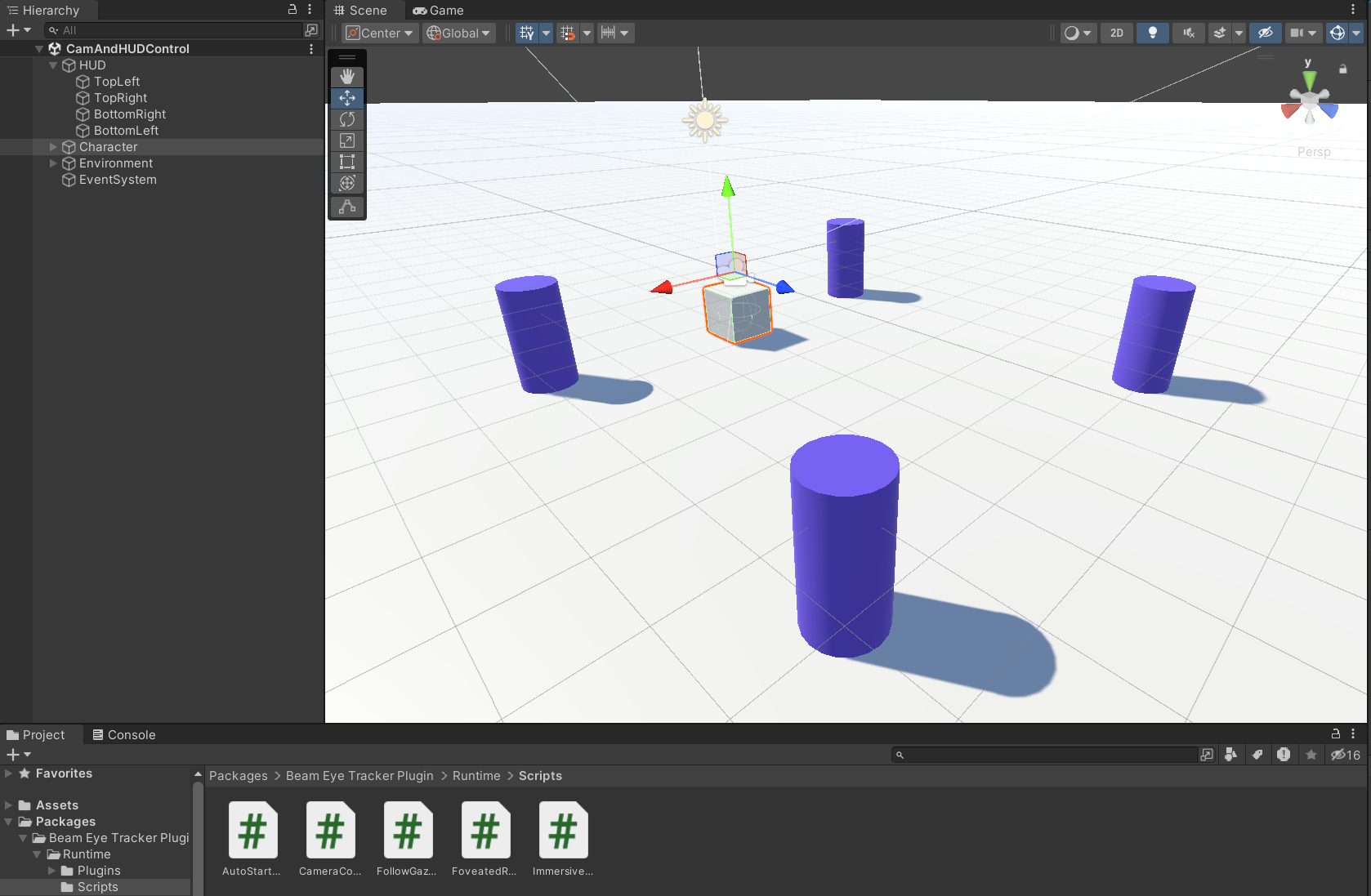Screen dimensions: 1371x896
Task: Select the Transform tool
Action: (347, 183)
